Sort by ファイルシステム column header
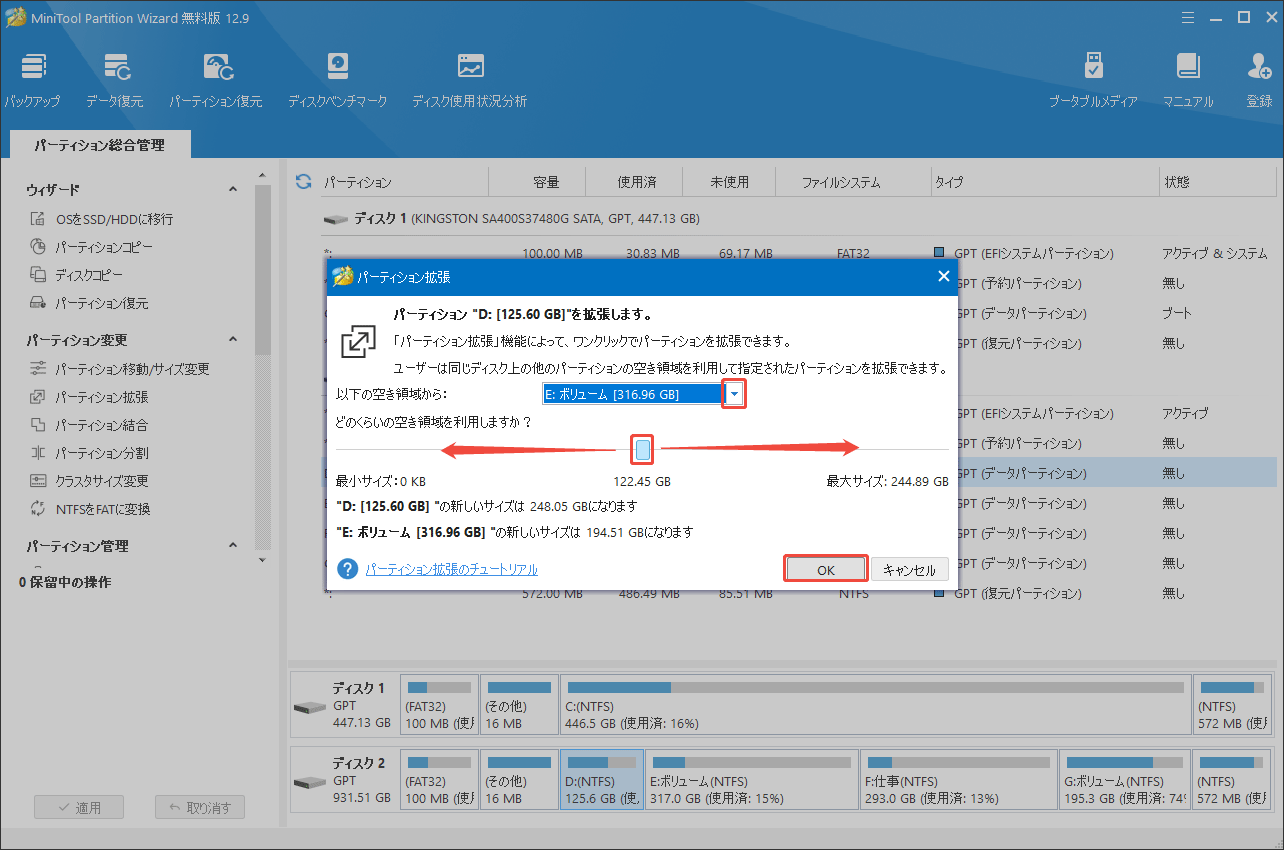 841,182
